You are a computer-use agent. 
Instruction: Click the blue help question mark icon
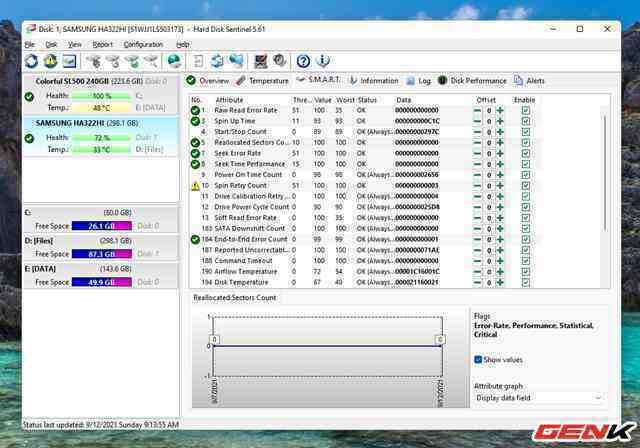point(303,62)
